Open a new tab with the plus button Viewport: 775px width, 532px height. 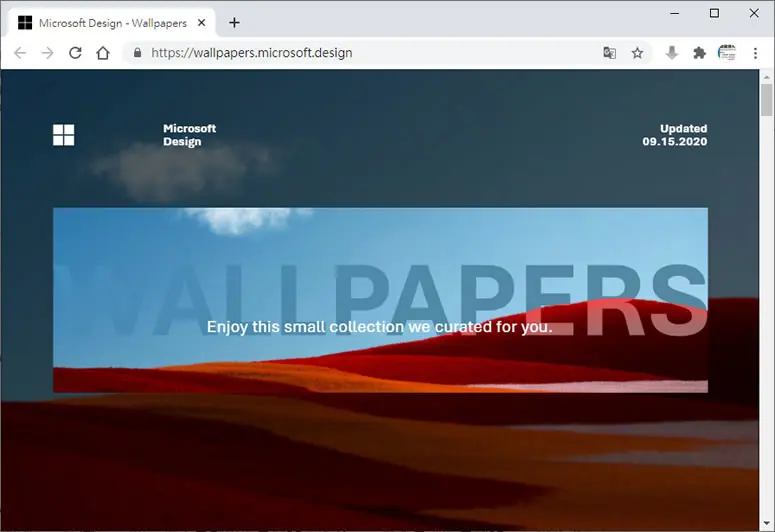[234, 23]
